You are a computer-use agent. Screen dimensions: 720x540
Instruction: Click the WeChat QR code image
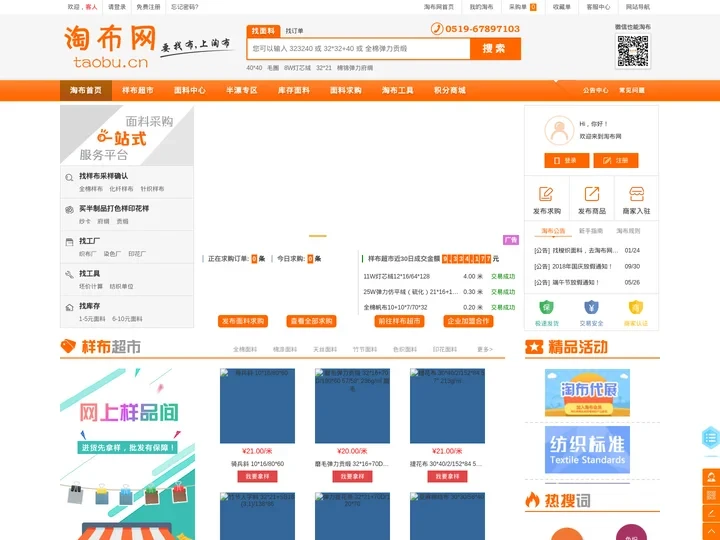point(633,51)
